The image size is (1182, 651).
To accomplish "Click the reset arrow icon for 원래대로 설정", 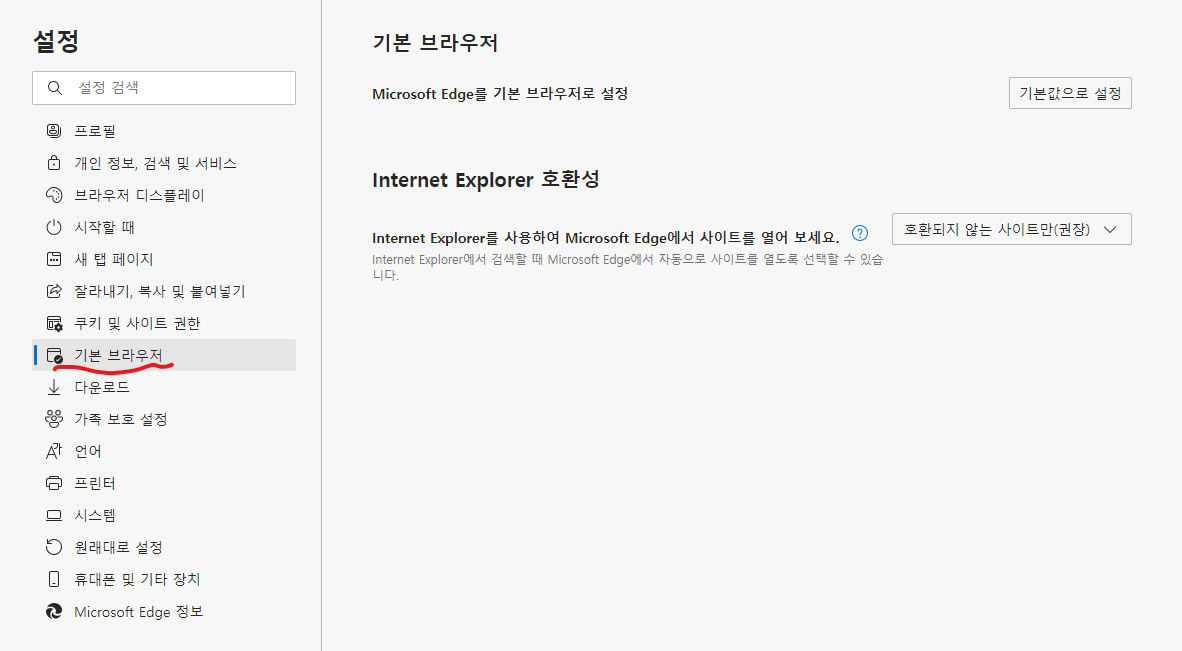I will [54, 547].
